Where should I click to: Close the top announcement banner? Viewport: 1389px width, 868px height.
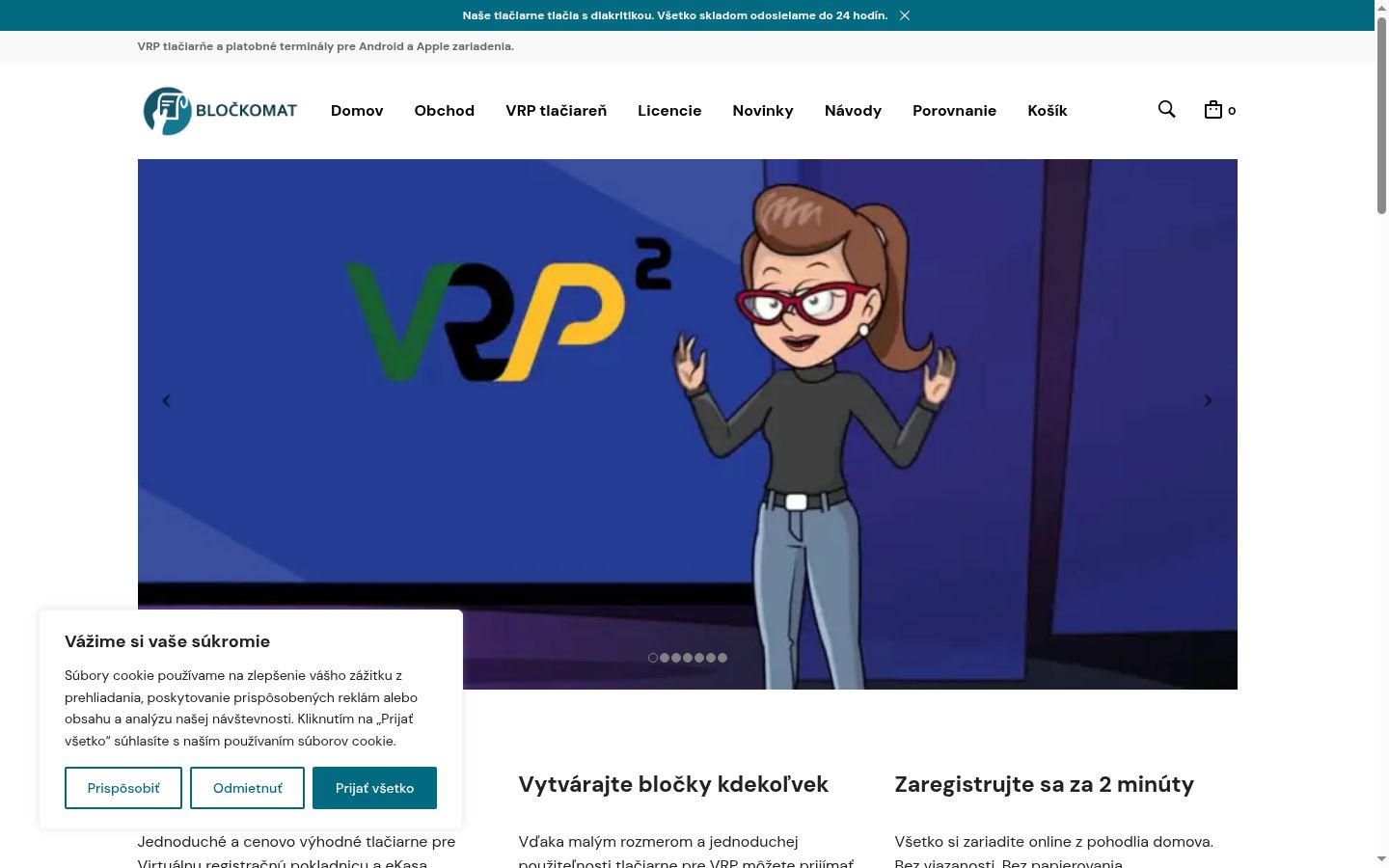905,15
